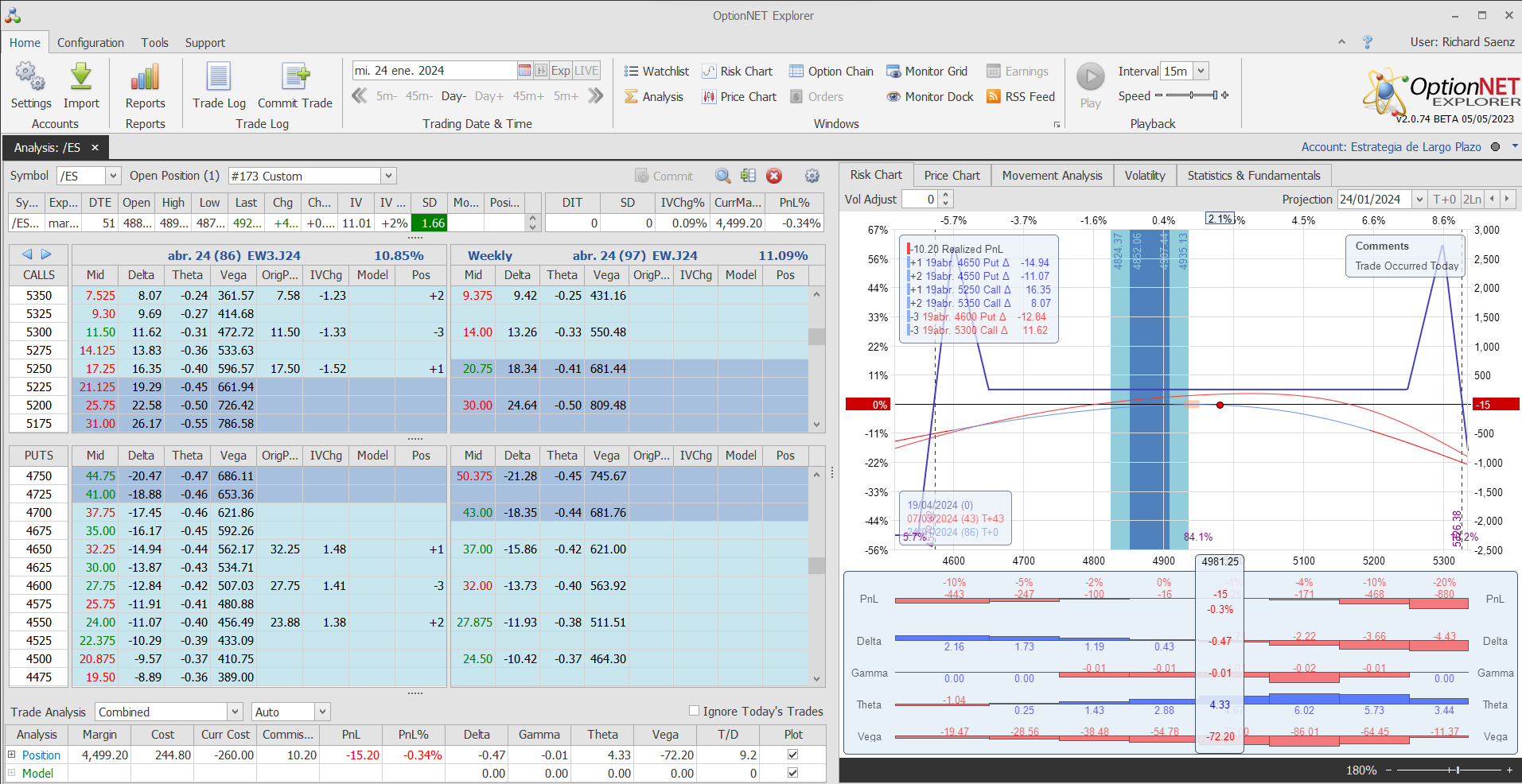Click the Day- time step button

(453, 96)
